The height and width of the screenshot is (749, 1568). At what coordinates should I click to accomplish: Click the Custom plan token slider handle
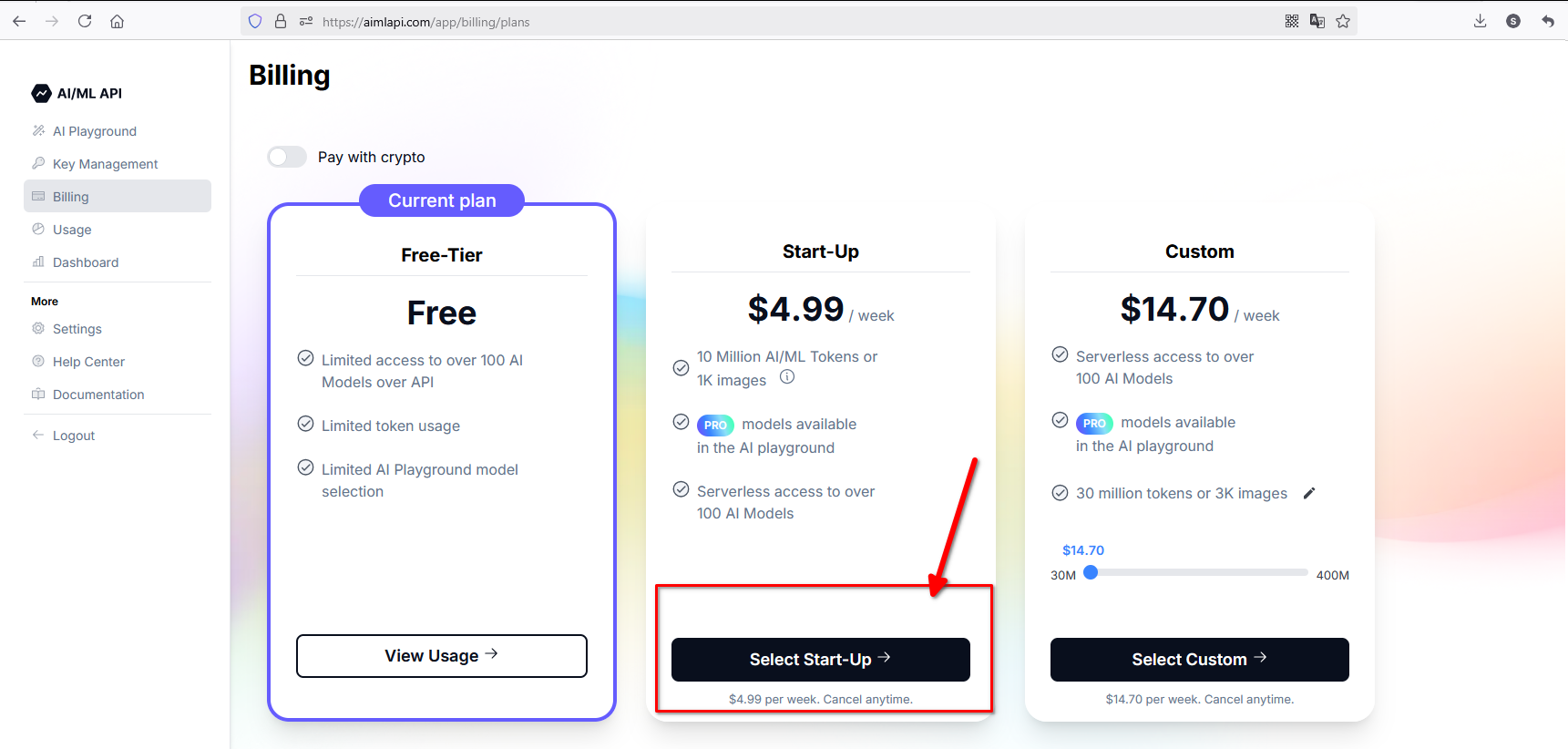tap(1091, 572)
